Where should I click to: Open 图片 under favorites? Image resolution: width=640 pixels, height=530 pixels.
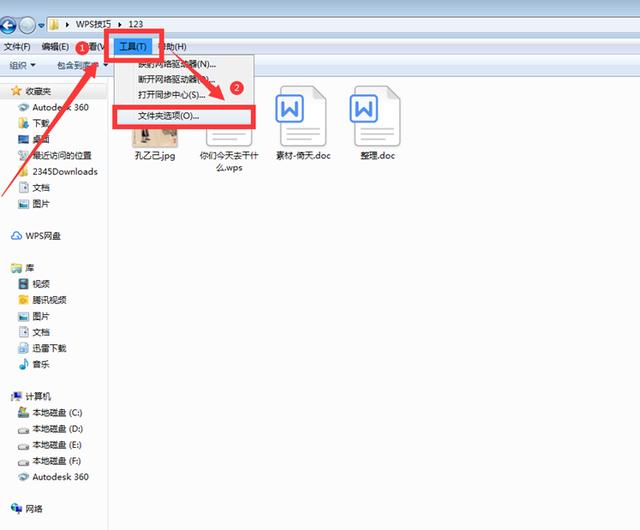41,204
